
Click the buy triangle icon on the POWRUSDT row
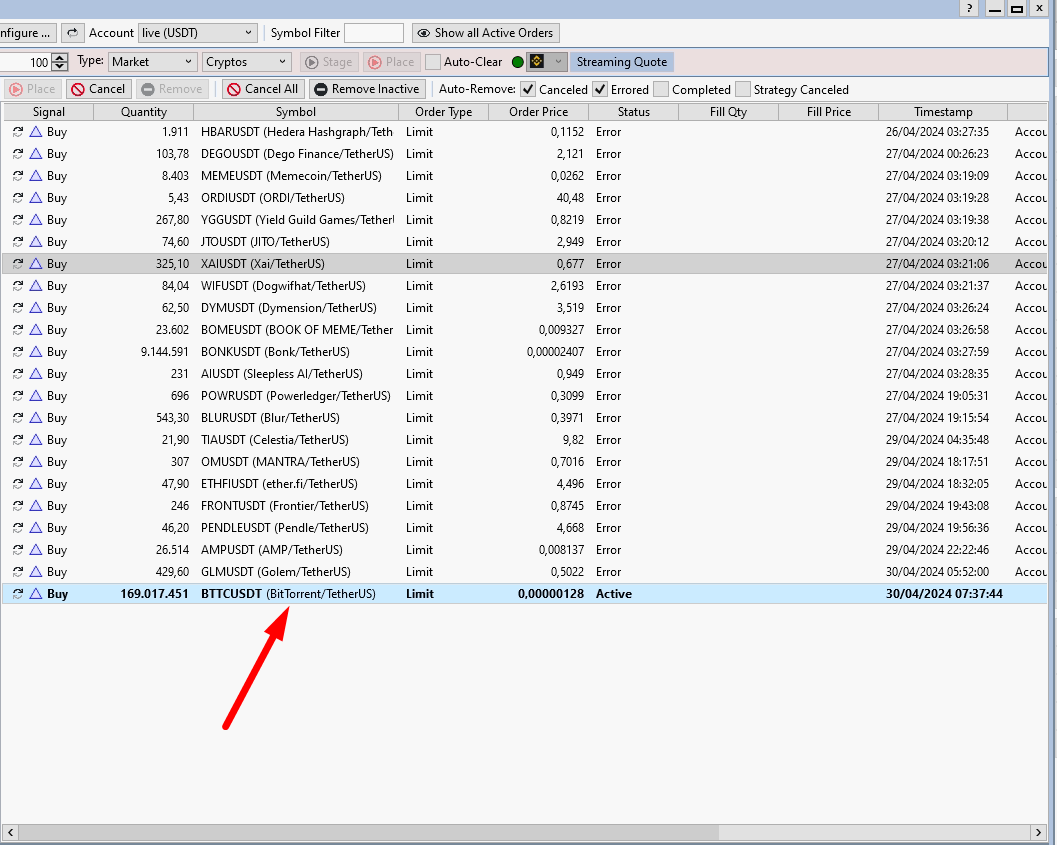click(36, 396)
